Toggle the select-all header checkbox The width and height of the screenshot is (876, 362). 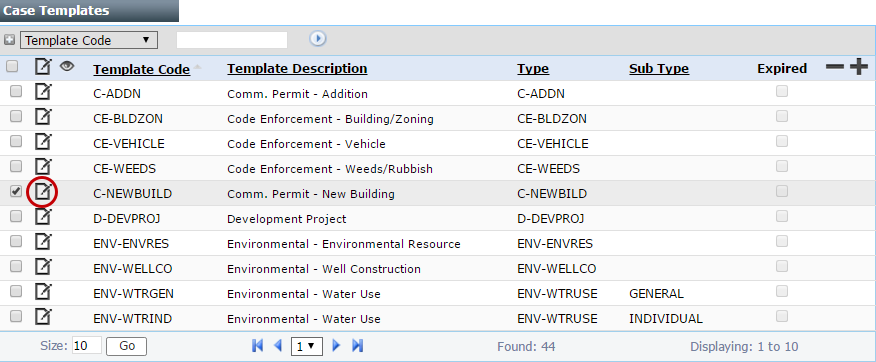coord(12,67)
